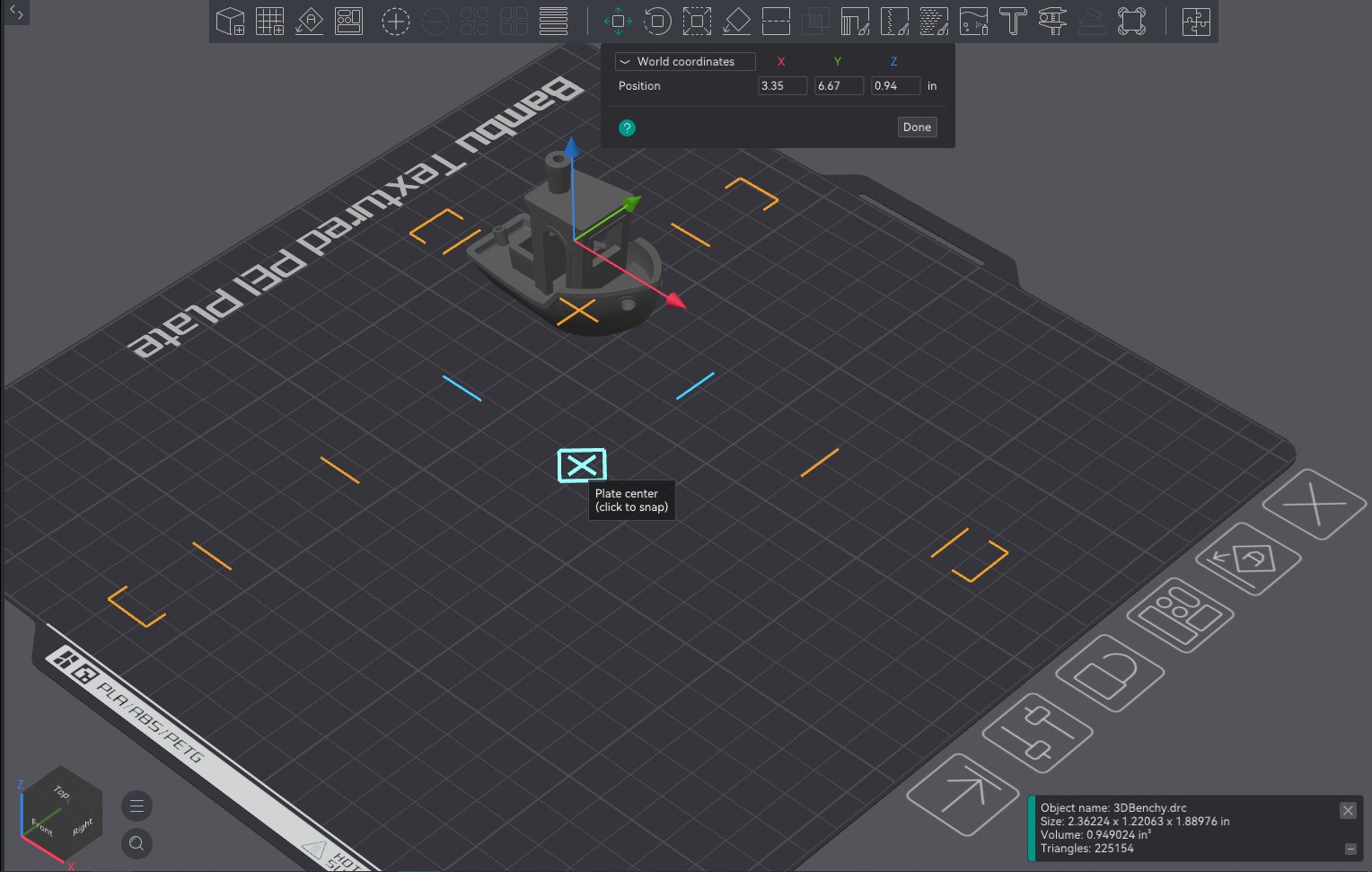Click the X position input field

782,85
